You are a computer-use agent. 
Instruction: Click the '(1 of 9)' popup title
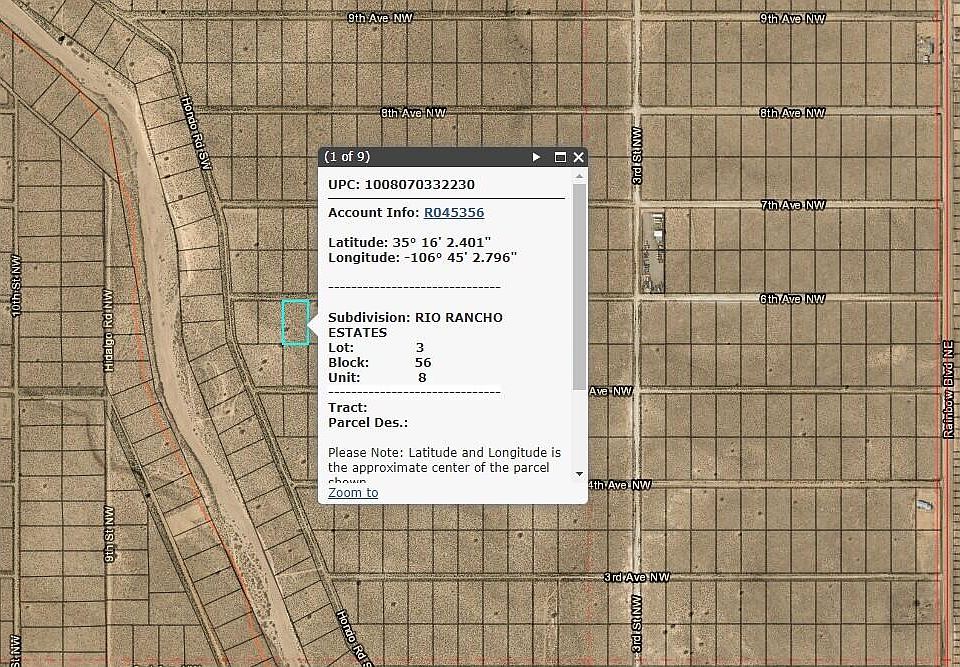pos(347,157)
